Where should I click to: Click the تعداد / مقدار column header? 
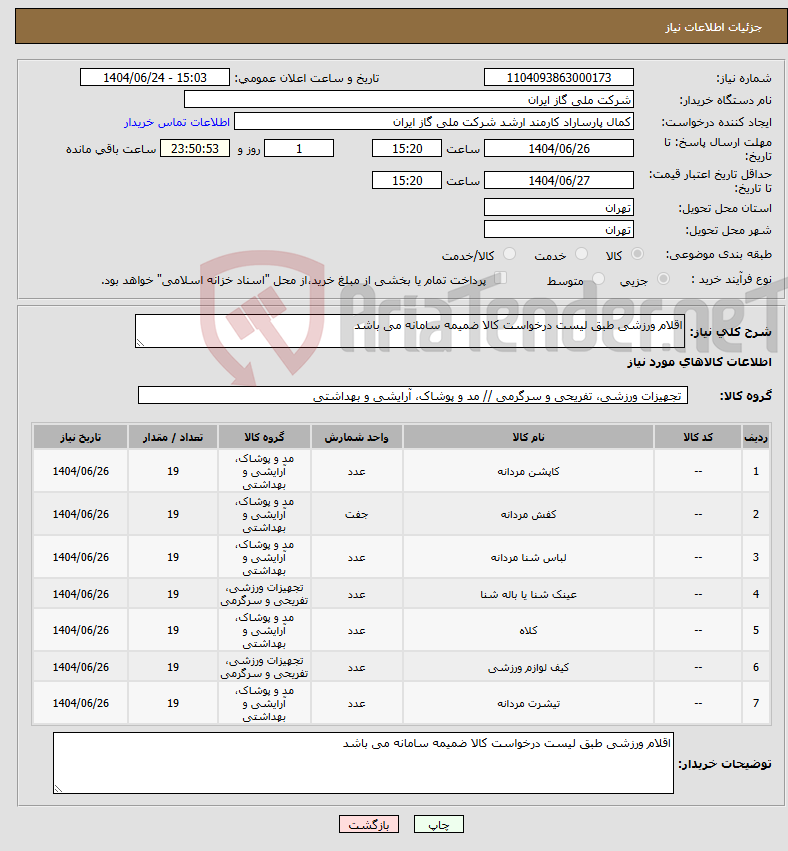click(x=173, y=437)
